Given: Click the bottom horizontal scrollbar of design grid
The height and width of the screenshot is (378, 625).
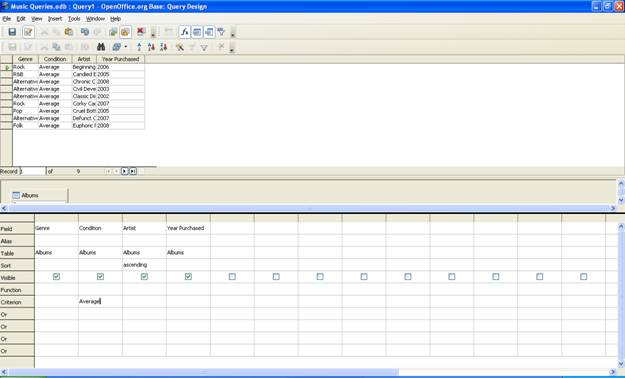Looking at the screenshot, I should (x=310, y=372).
